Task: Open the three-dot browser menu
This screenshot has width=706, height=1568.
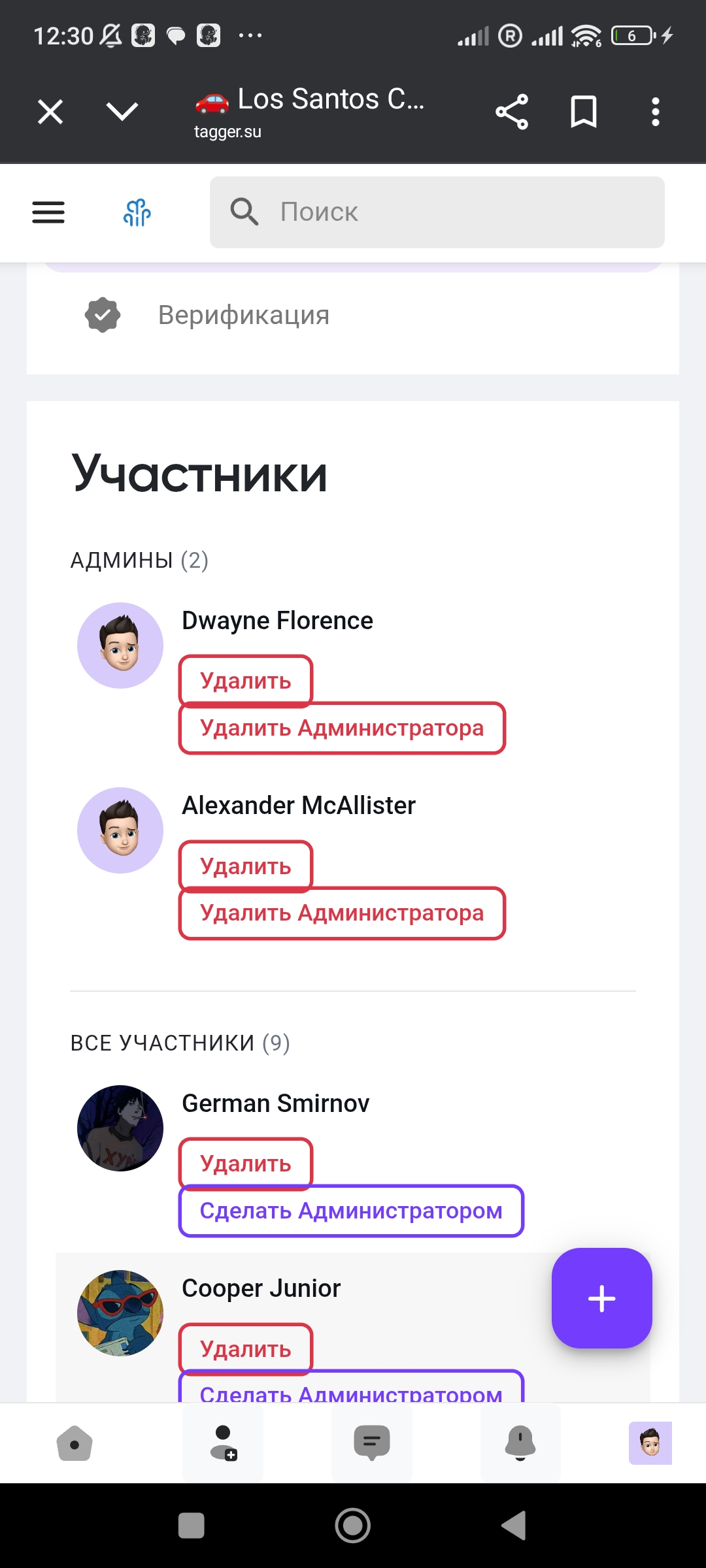Action: point(655,112)
